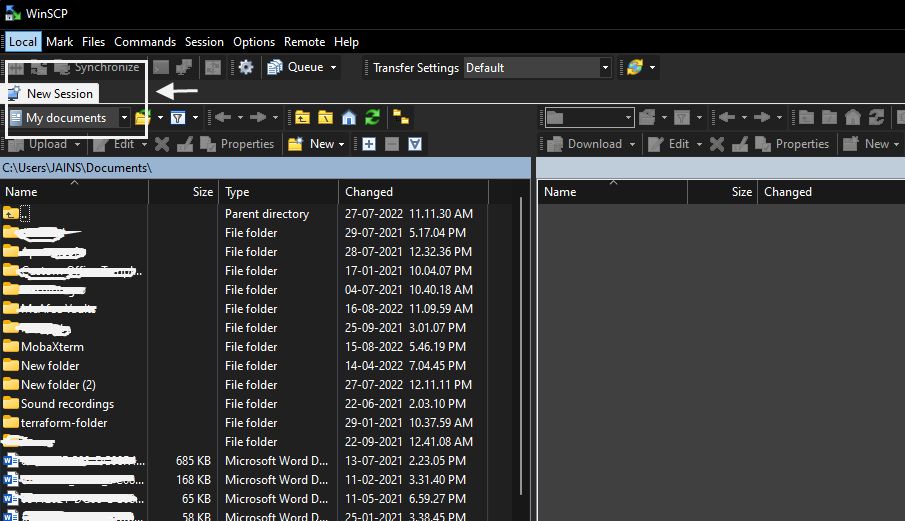This screenshot has height=521, width=905.
Task: Go to the local home directory
Action: tap(349, 118)
